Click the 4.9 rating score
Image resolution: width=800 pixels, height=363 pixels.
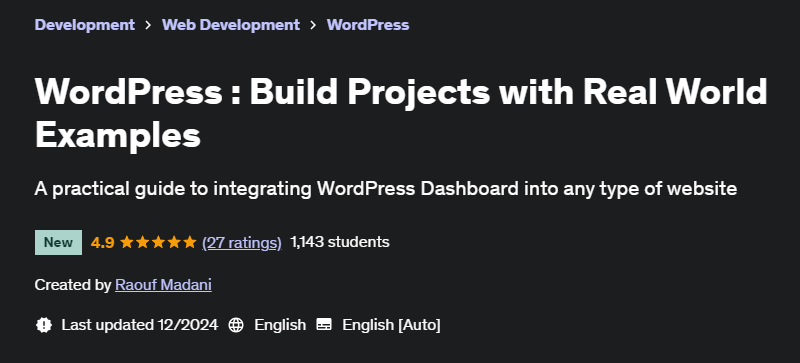pyautogui.click(x=102, y=243)
